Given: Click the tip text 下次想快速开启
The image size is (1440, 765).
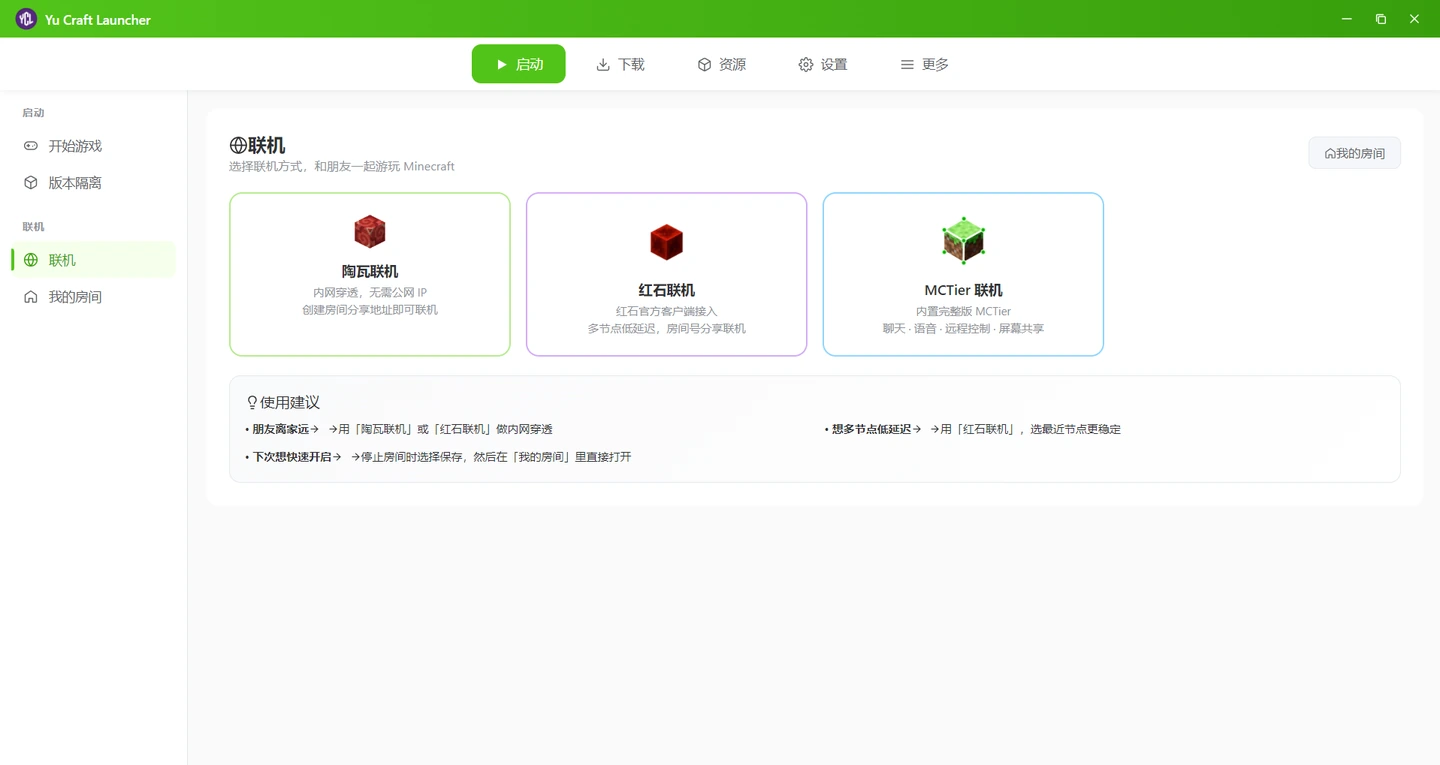Looking at the screenshot, I should click(291, 457).
